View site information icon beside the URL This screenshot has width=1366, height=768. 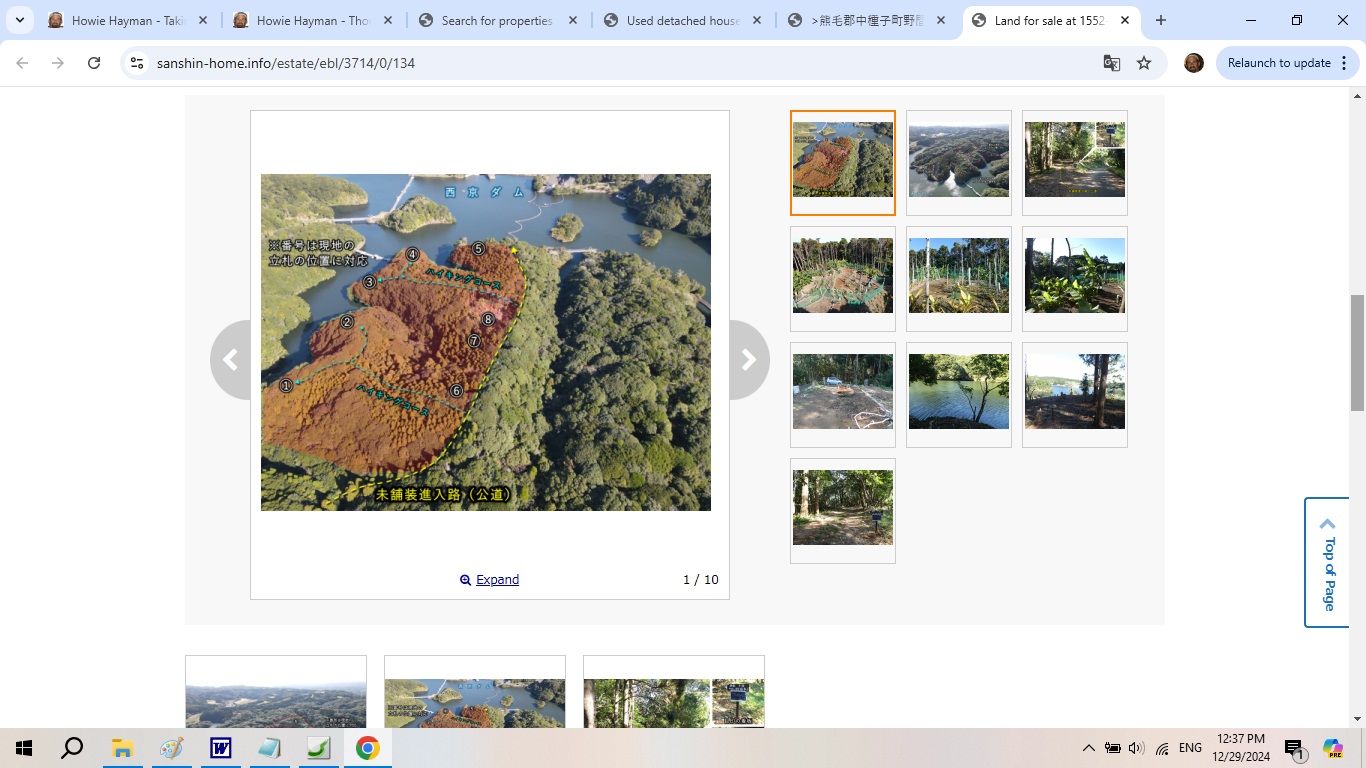coord(137,63)
